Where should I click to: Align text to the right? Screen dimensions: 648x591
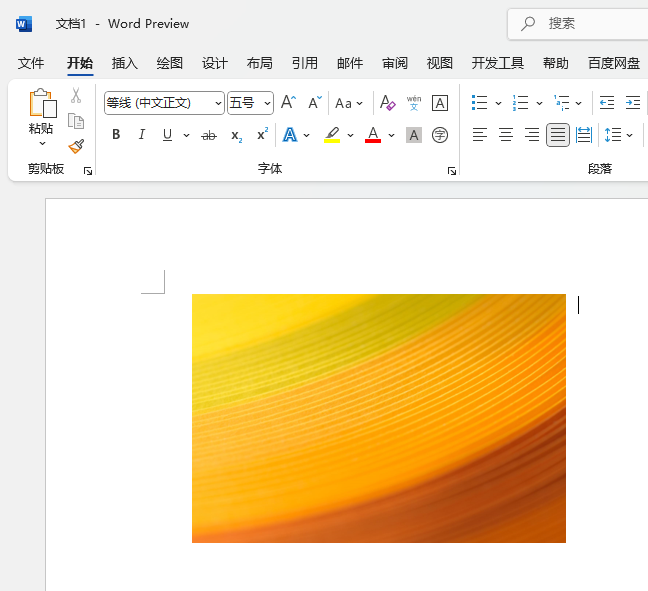pyautogui.click(x=532, y=135)
